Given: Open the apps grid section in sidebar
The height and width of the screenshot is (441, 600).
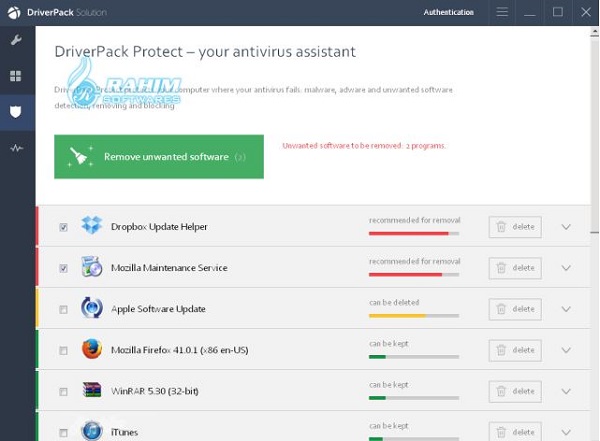Looking at the screenshot, I should (16, 76).
